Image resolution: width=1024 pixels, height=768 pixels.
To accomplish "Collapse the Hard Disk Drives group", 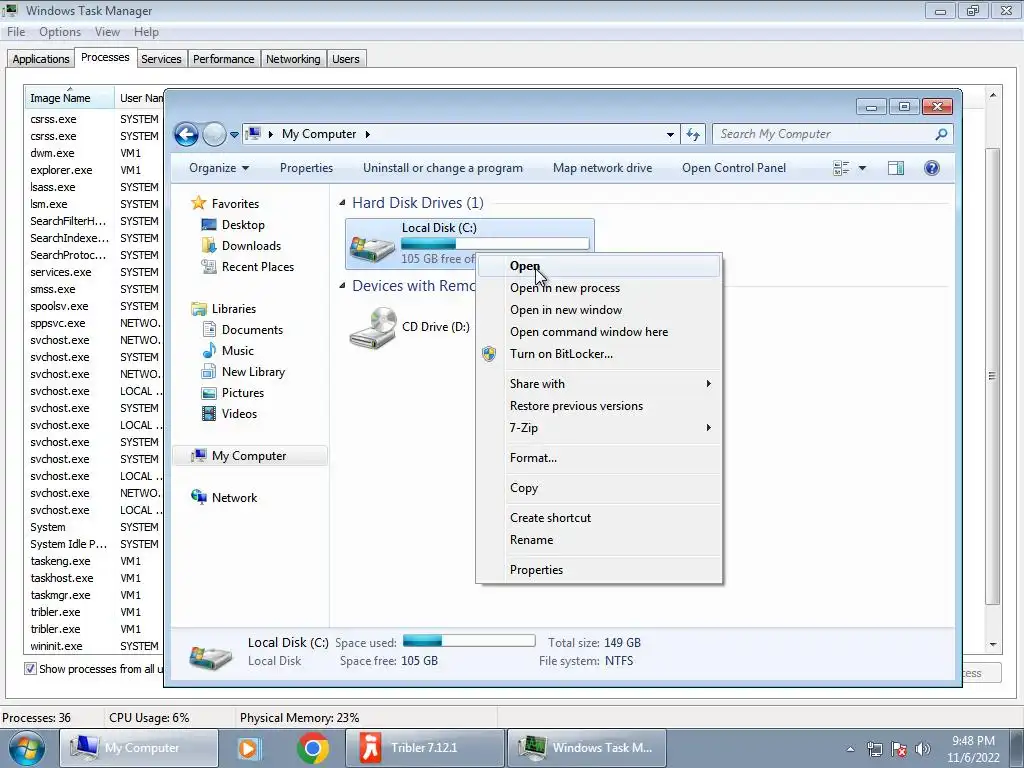I will click(342, 203).
